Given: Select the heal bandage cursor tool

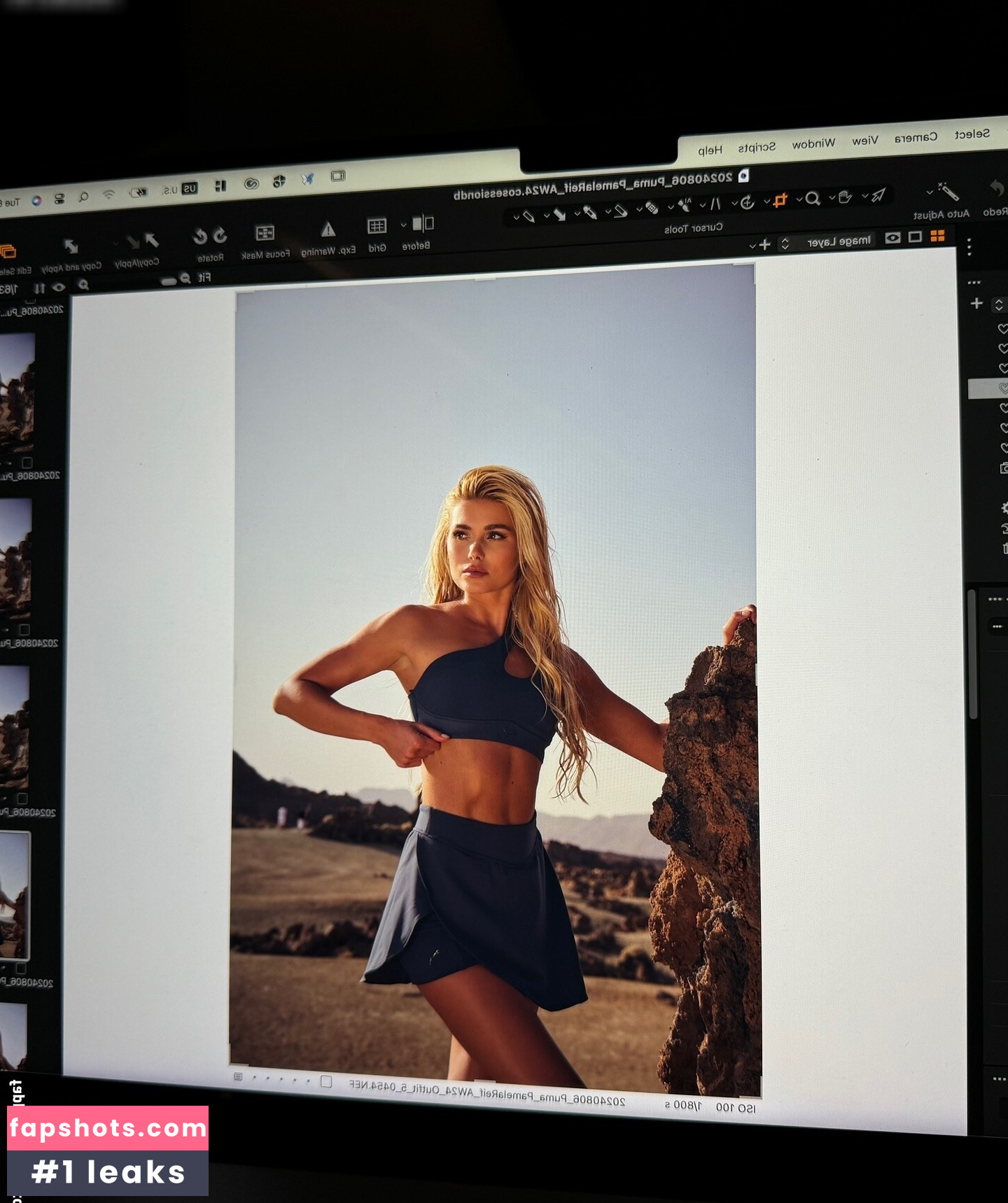Looking at the screenshot, I should pos(652,207).
